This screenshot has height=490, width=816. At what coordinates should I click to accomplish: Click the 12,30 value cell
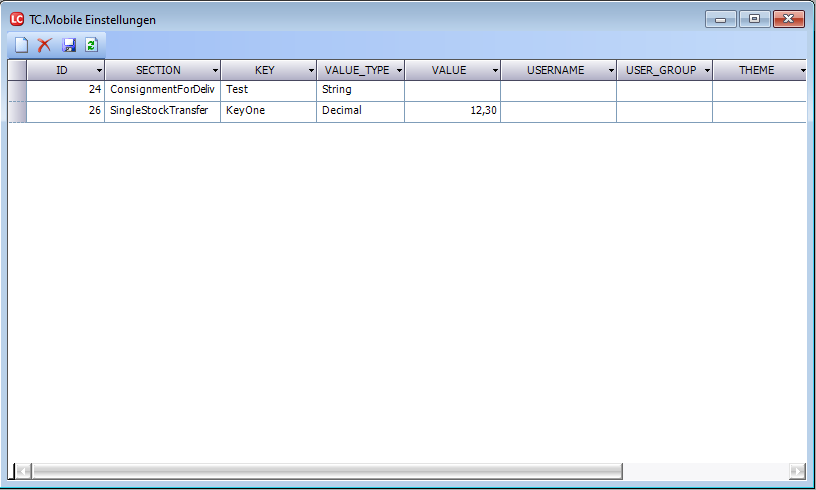tap(452, 111)
